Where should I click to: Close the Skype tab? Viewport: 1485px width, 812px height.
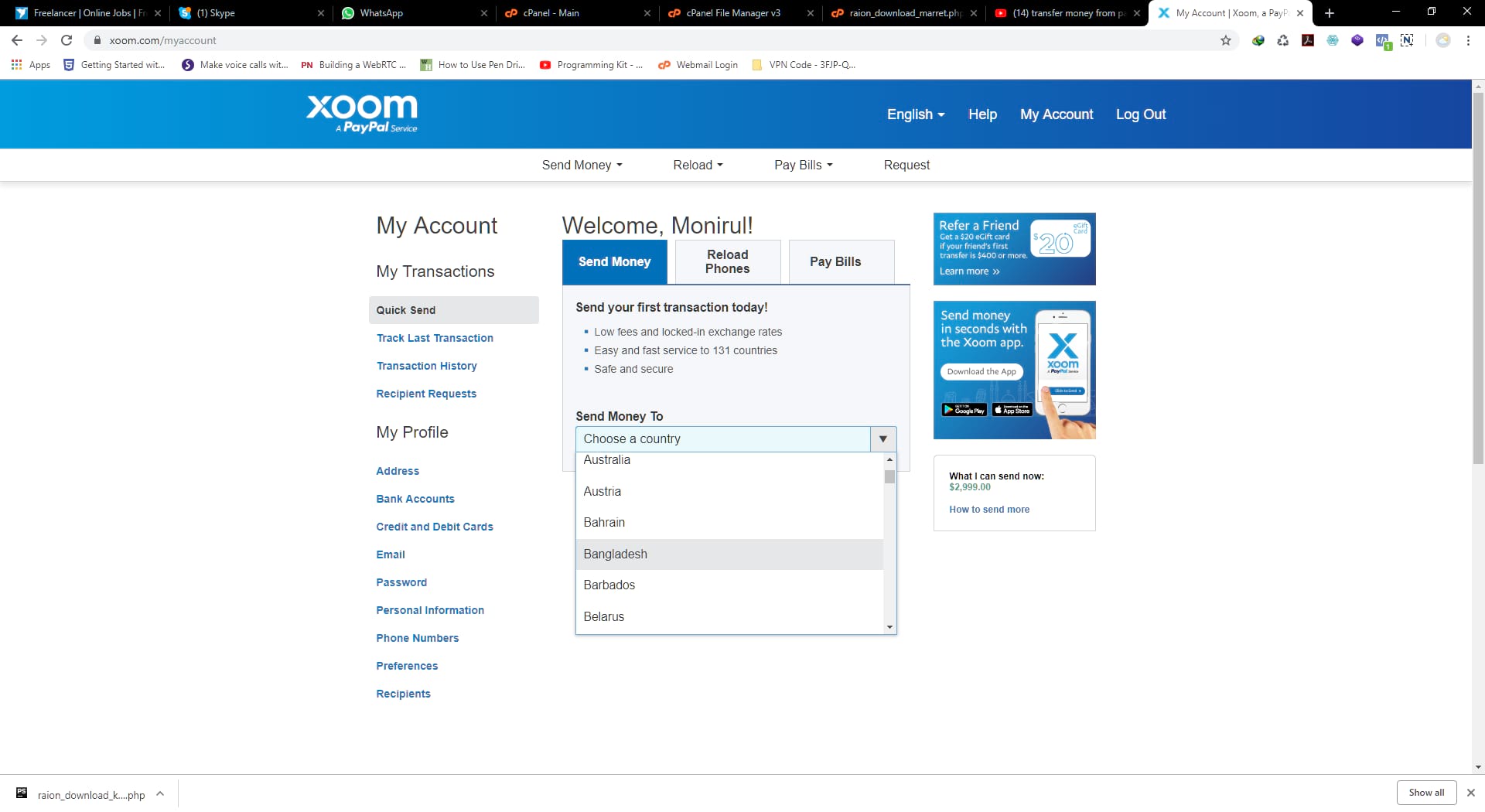click(x=321, y=13)
